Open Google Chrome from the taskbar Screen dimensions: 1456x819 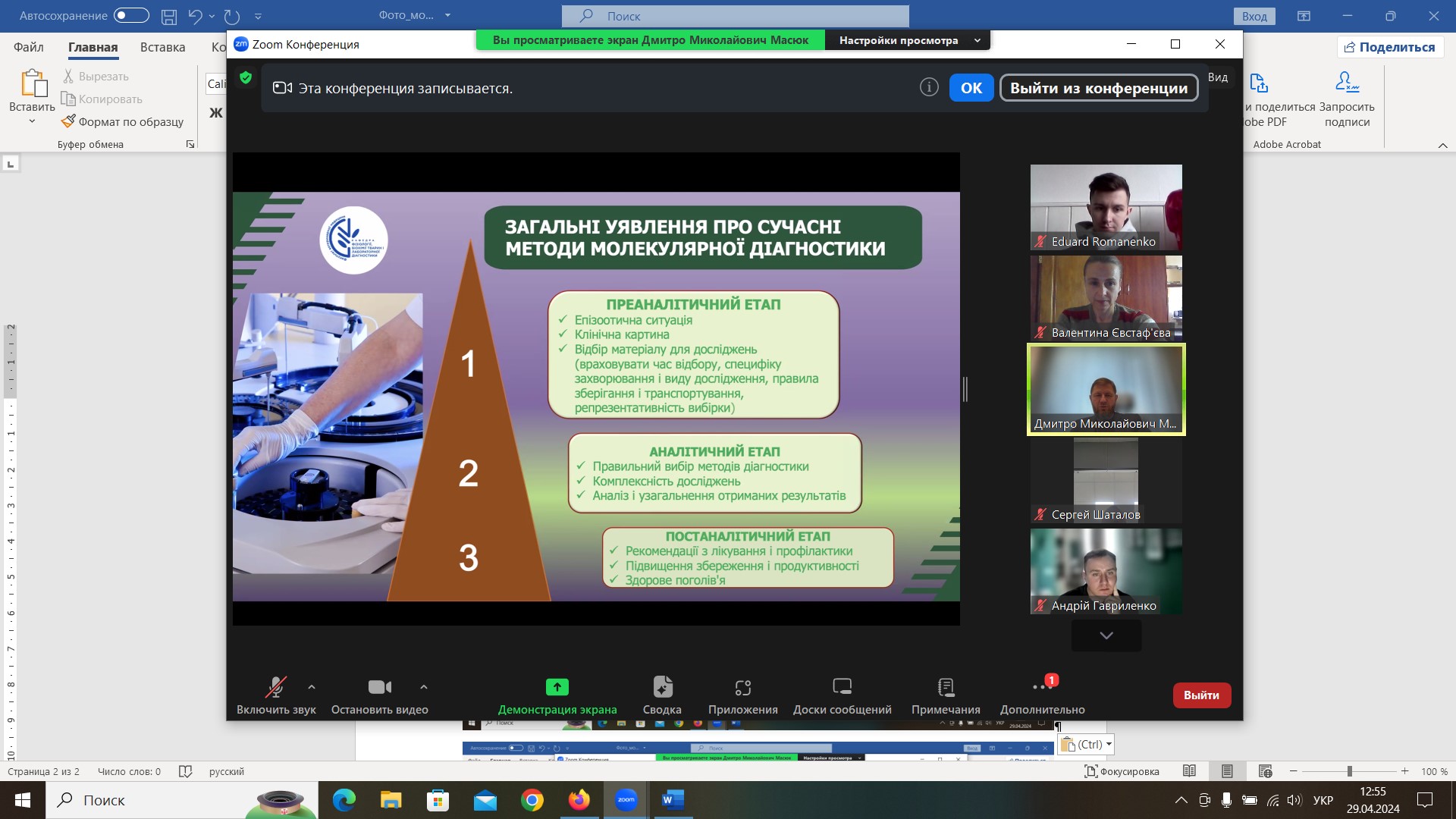point(532,800)
